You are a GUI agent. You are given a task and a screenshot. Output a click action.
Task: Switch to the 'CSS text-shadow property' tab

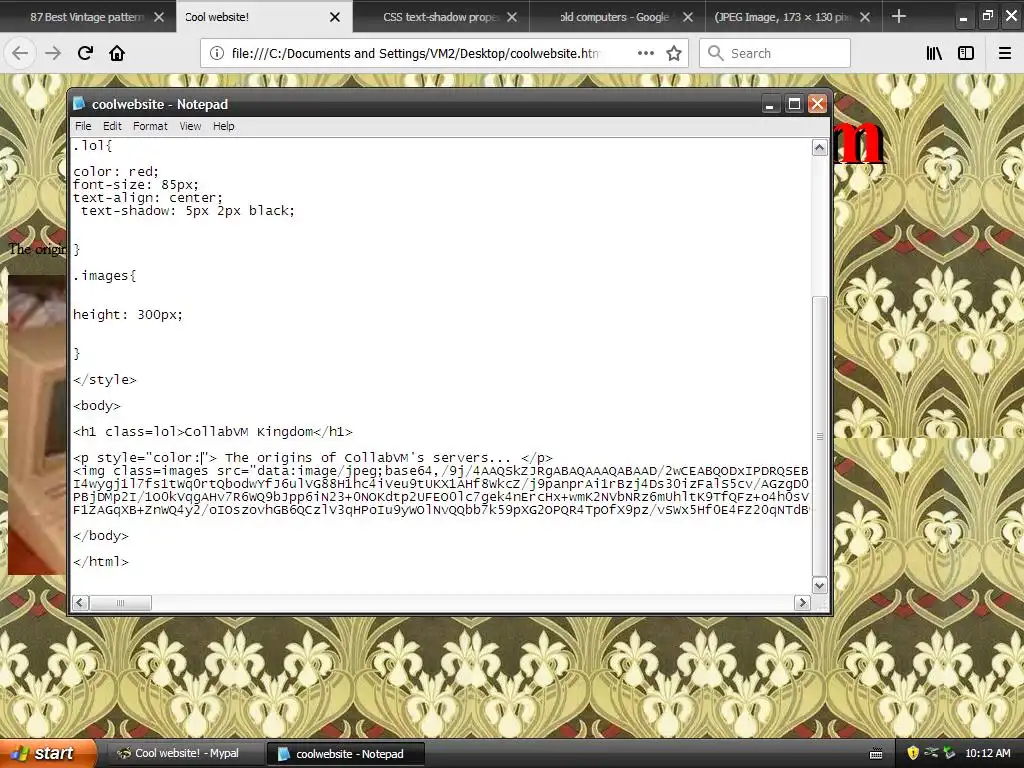[441, 17]
